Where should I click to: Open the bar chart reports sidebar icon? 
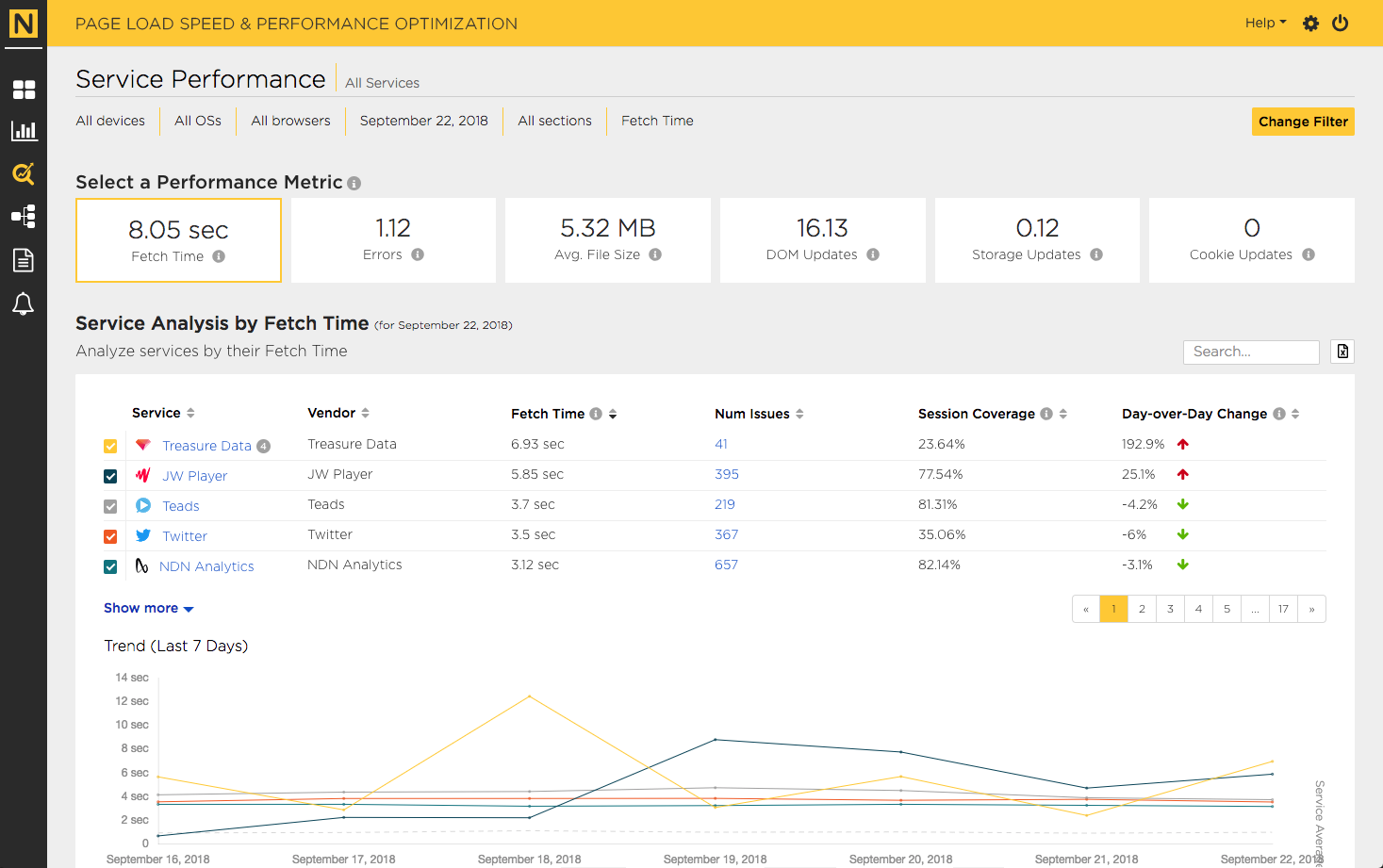coord(24,131)
